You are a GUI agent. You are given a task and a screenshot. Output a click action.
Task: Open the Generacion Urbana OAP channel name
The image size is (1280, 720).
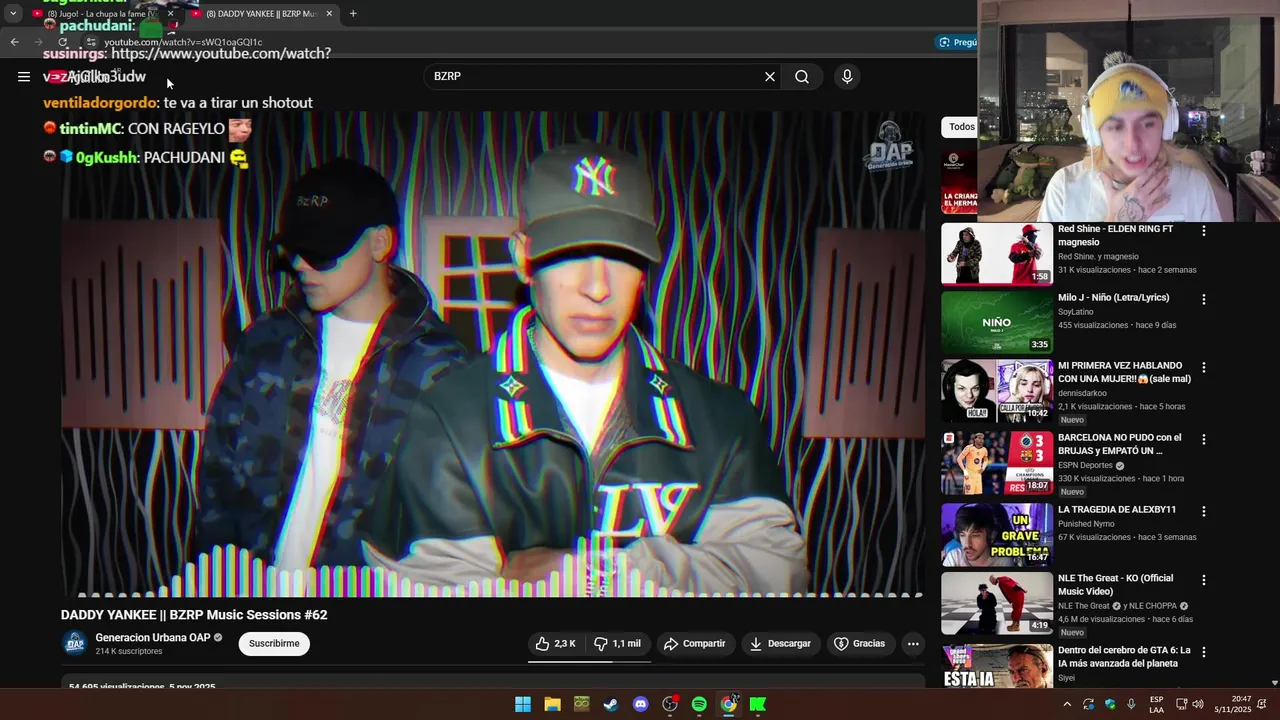click(153, 637)
